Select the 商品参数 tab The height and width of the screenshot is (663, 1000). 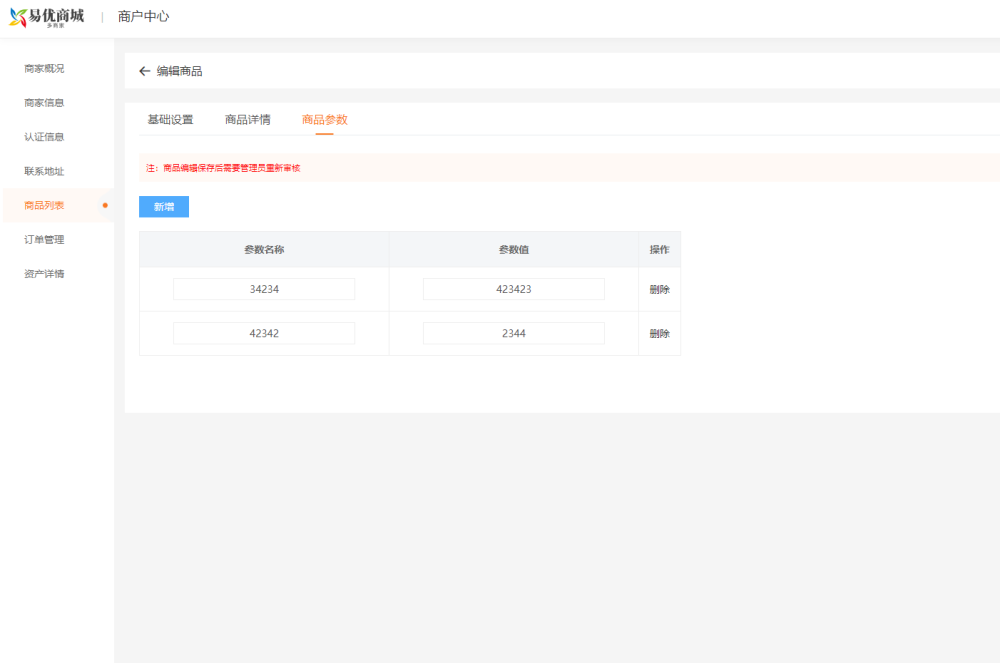(325, 120)
